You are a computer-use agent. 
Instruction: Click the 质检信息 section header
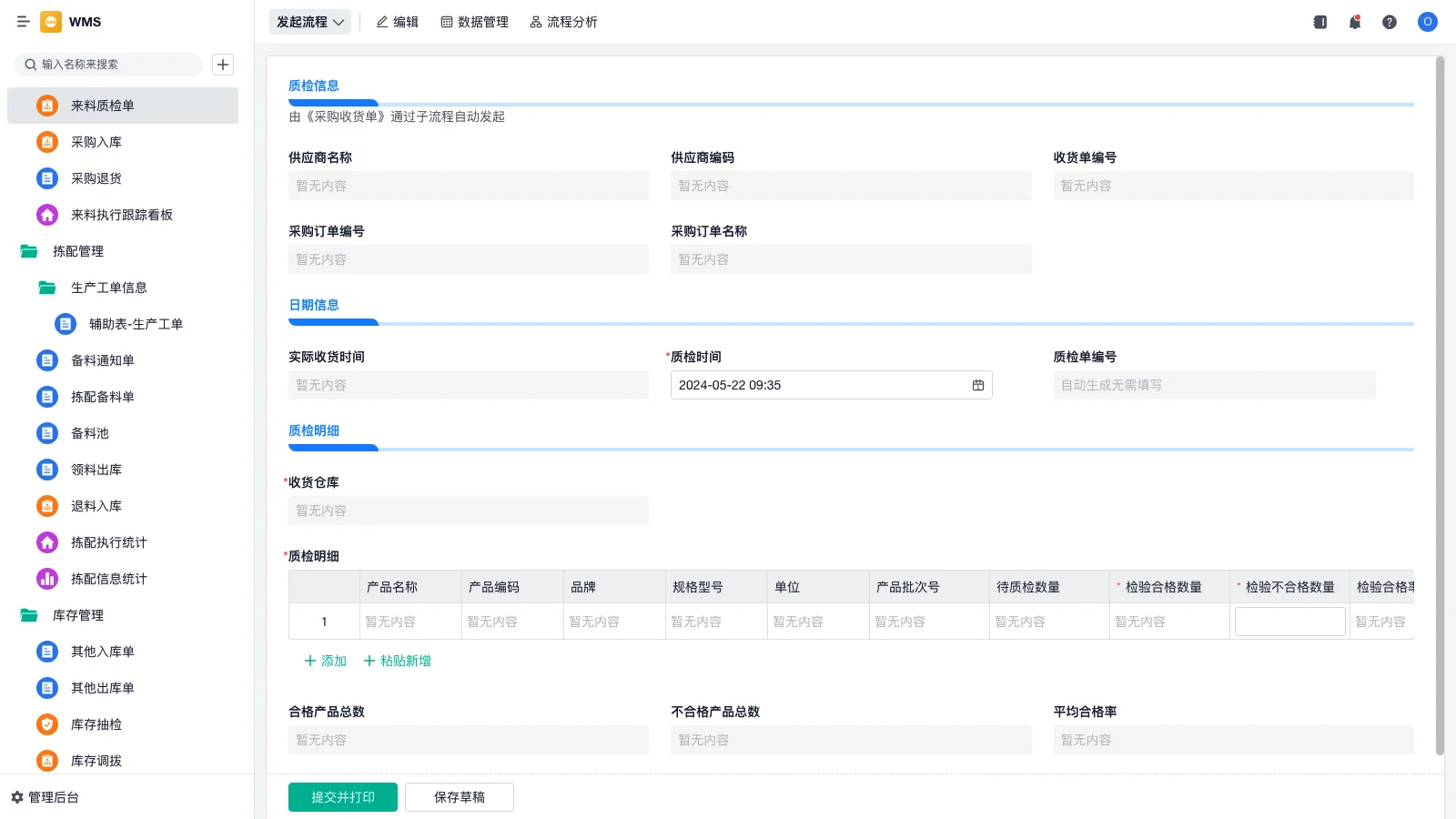pos(314,86)
